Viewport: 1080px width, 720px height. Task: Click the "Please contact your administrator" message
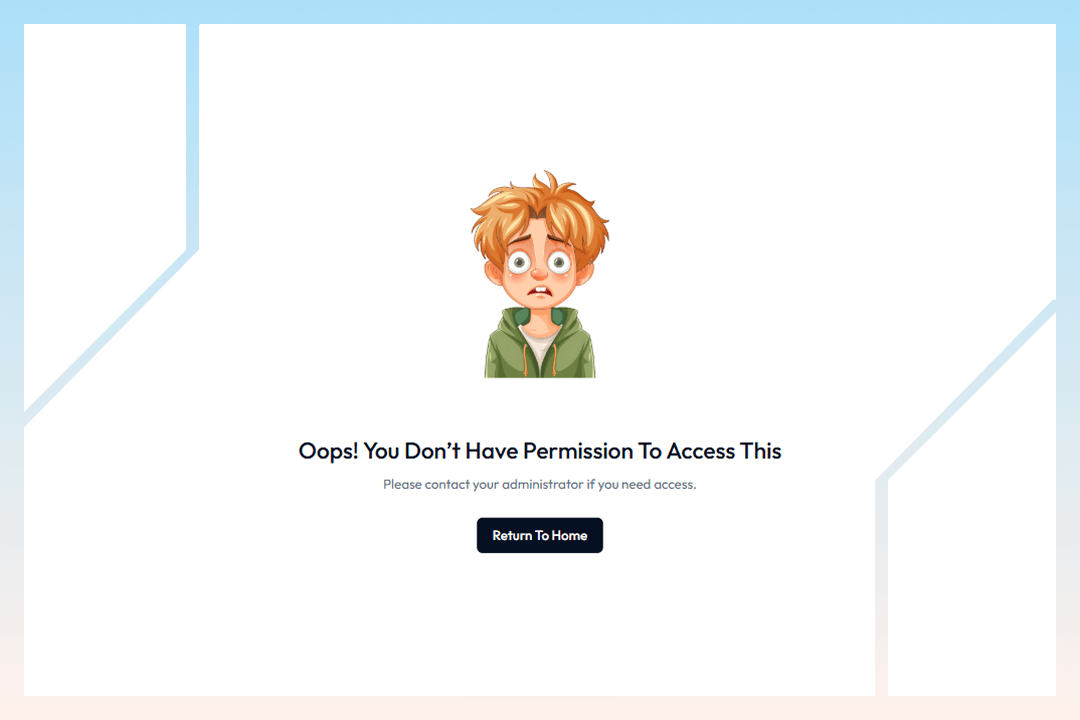pyautogui.click(x=539, y=484)
